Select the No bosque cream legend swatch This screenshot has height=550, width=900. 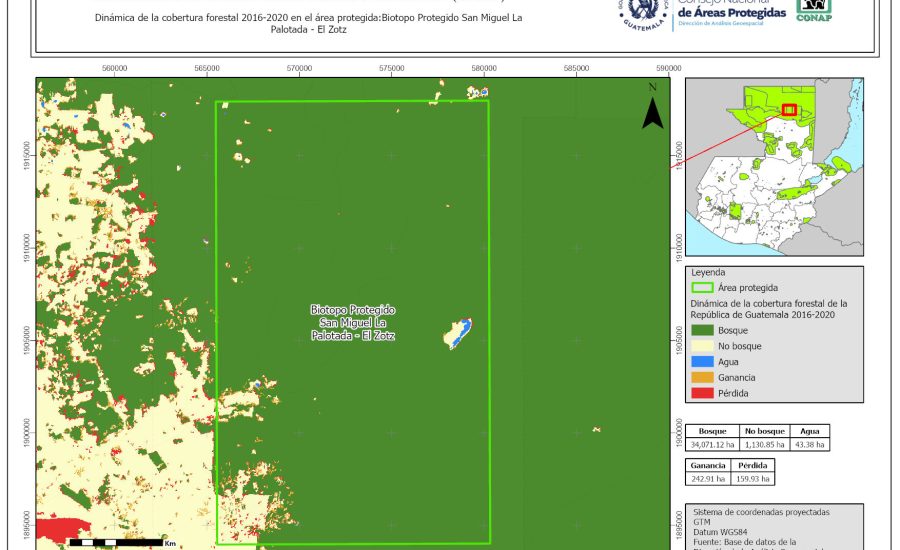point(703,346)
